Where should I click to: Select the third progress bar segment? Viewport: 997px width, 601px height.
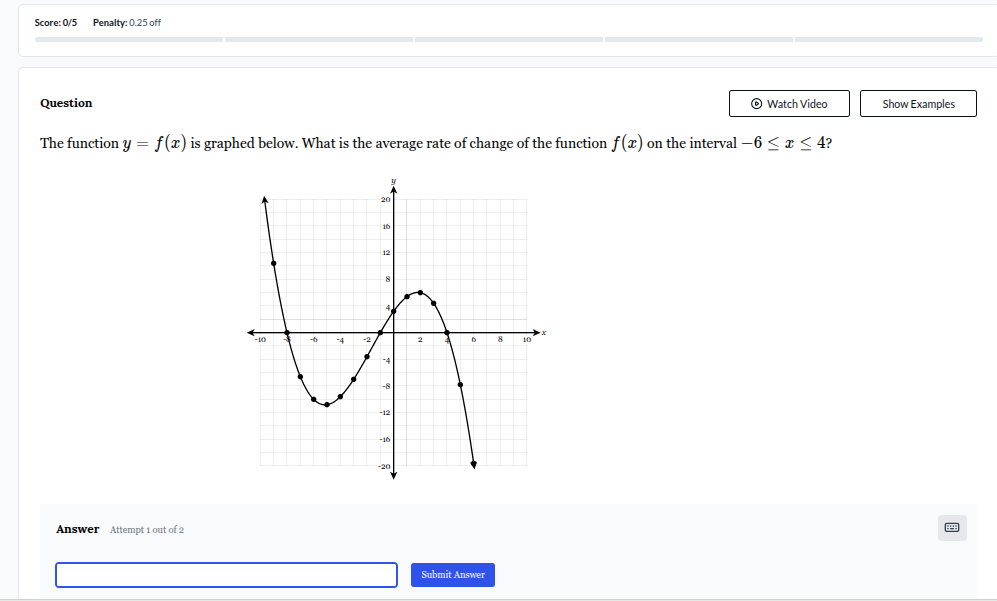pyautogui.click(x=510, y=40)
